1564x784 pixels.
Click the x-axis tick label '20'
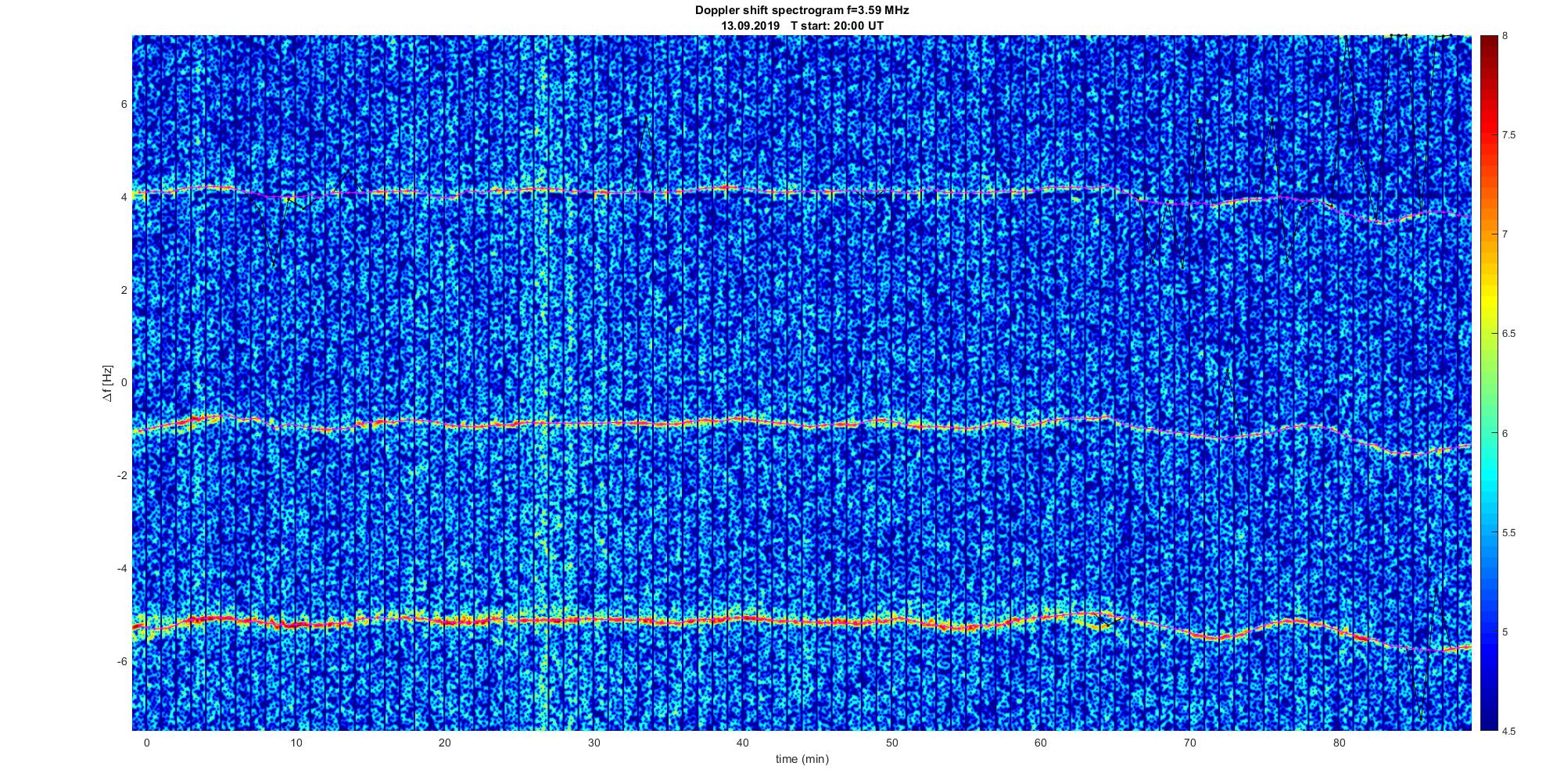click(444, 743)
